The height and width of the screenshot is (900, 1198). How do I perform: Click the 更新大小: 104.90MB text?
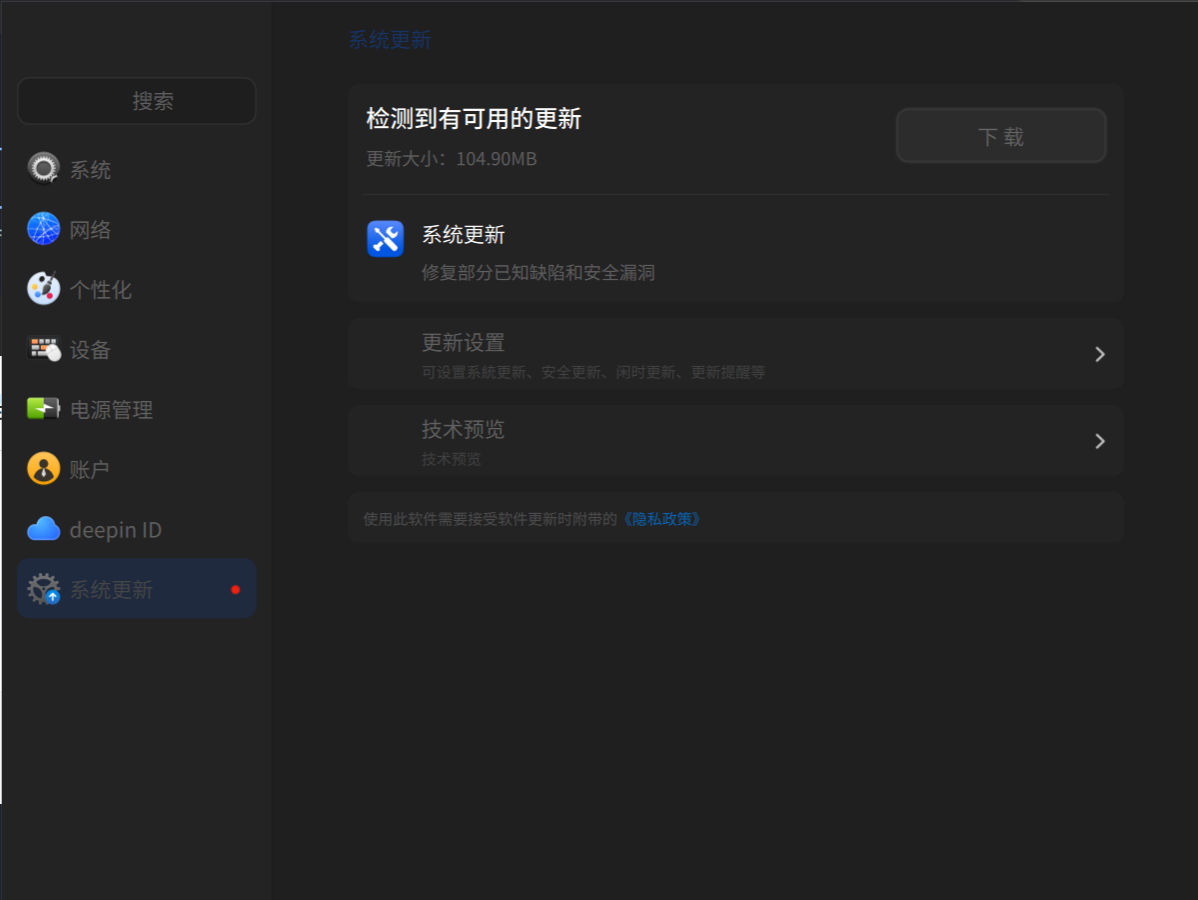pyautogui.click(x=452, y=159)
